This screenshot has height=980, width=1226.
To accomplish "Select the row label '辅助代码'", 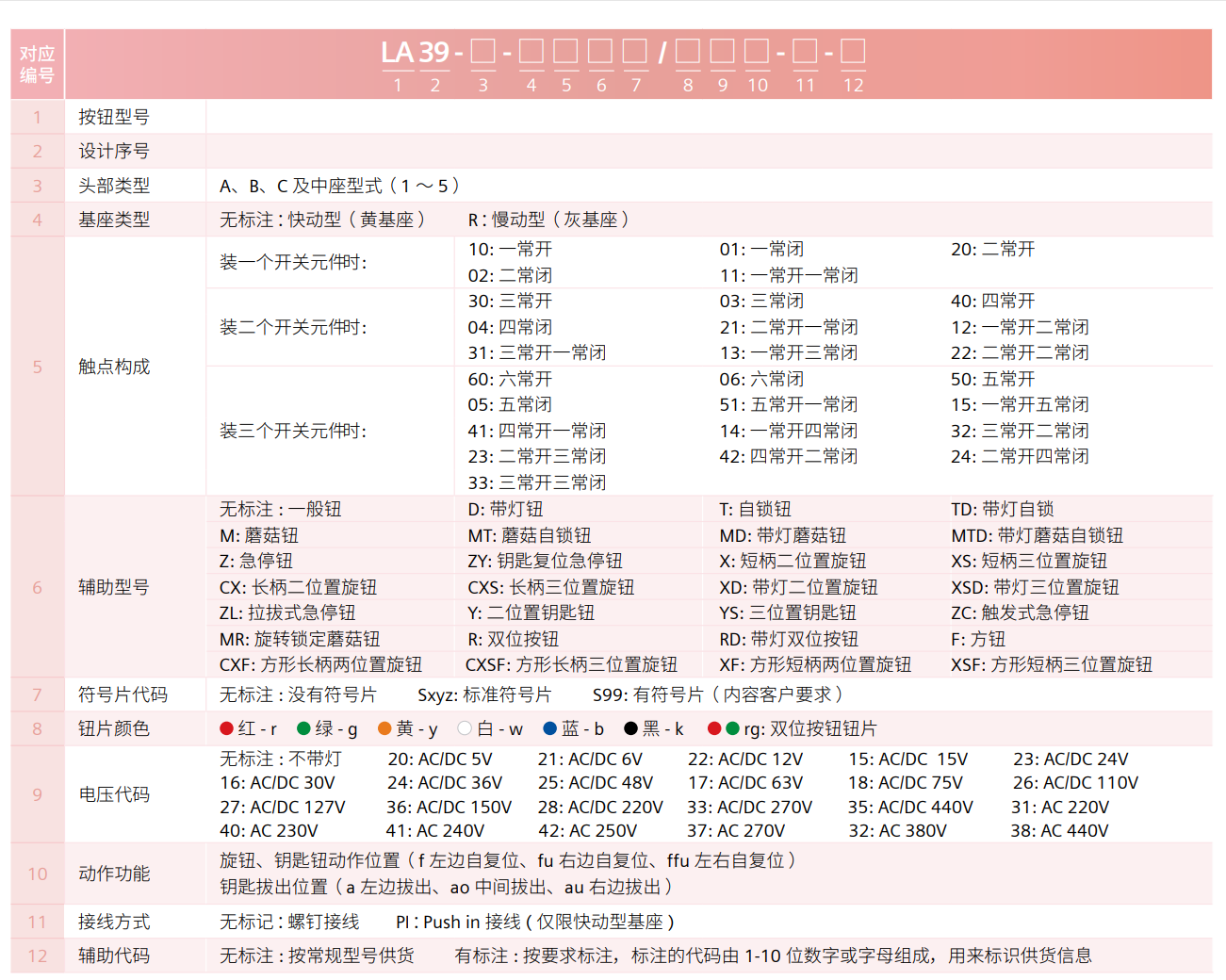I will [x=114, y=955].
